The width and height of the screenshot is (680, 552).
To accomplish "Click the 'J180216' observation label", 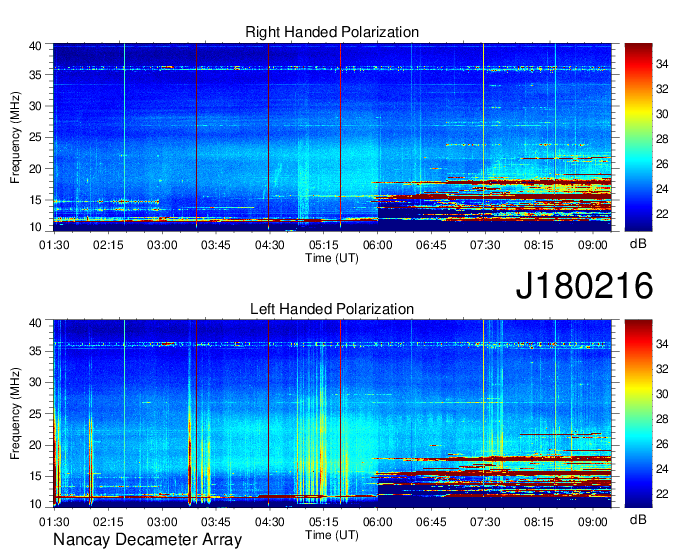I will 584,286.
